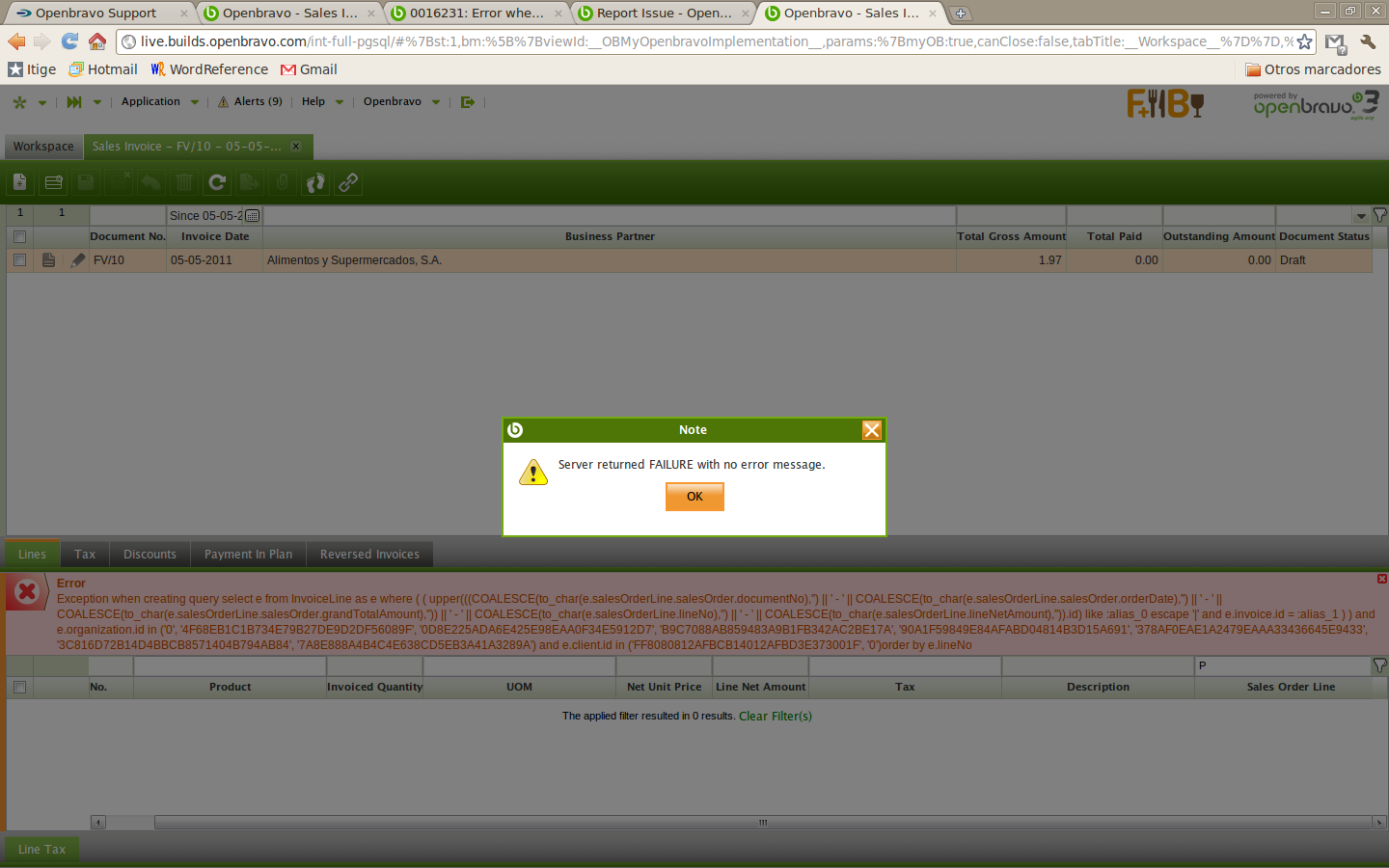The height and width of the screenshot is (868, 1389).
Task: Tick the checkbox for invoice FV/10
Action: 19,260
